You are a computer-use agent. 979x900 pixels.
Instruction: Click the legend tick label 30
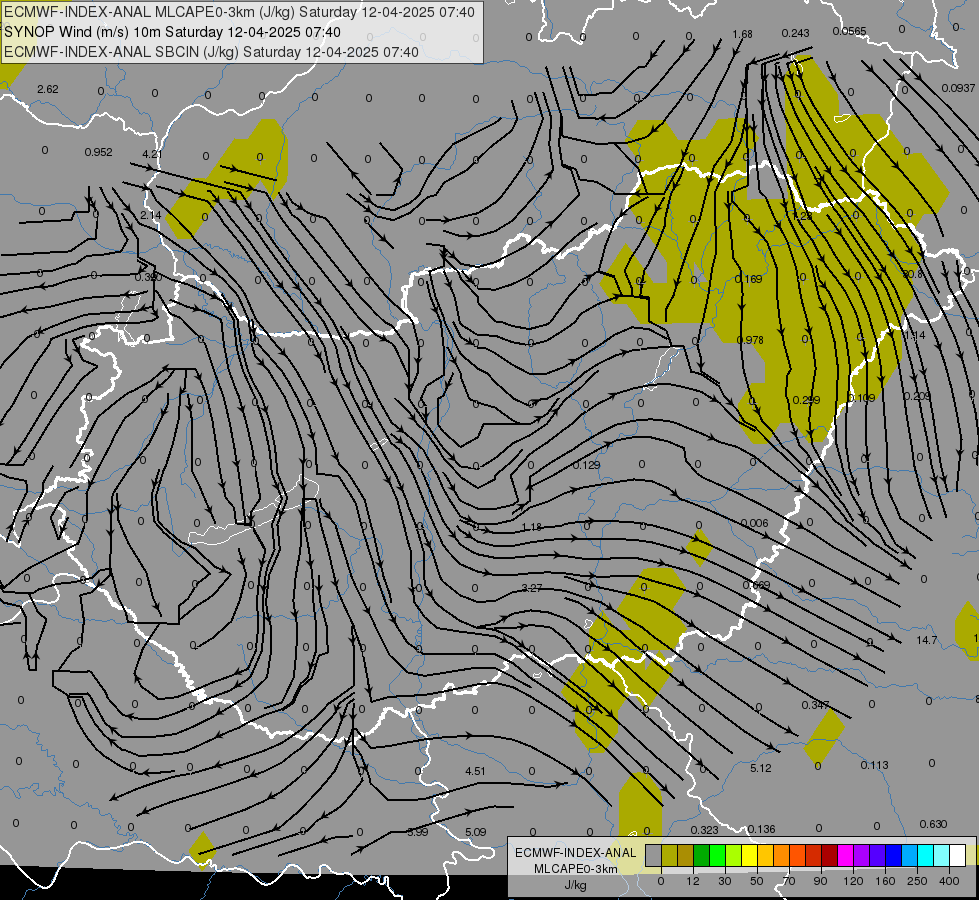tap(725, 881)
